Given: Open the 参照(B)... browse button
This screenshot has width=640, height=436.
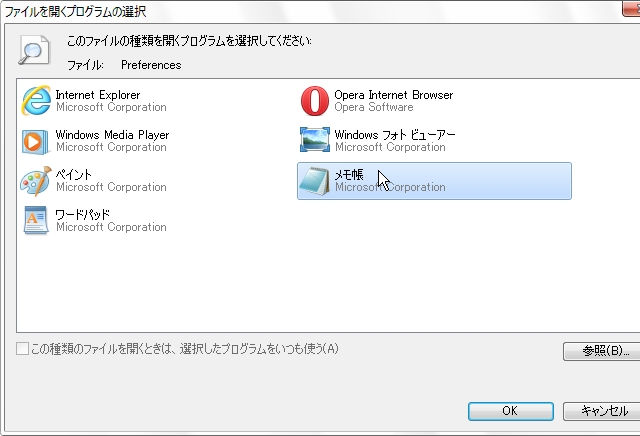Looking at the screenshot, I should coord(604,351).
